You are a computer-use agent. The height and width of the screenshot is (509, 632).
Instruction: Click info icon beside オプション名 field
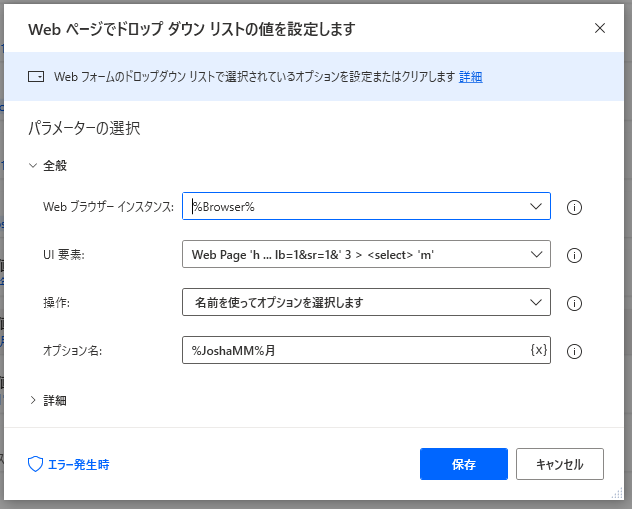pos(574,351)
